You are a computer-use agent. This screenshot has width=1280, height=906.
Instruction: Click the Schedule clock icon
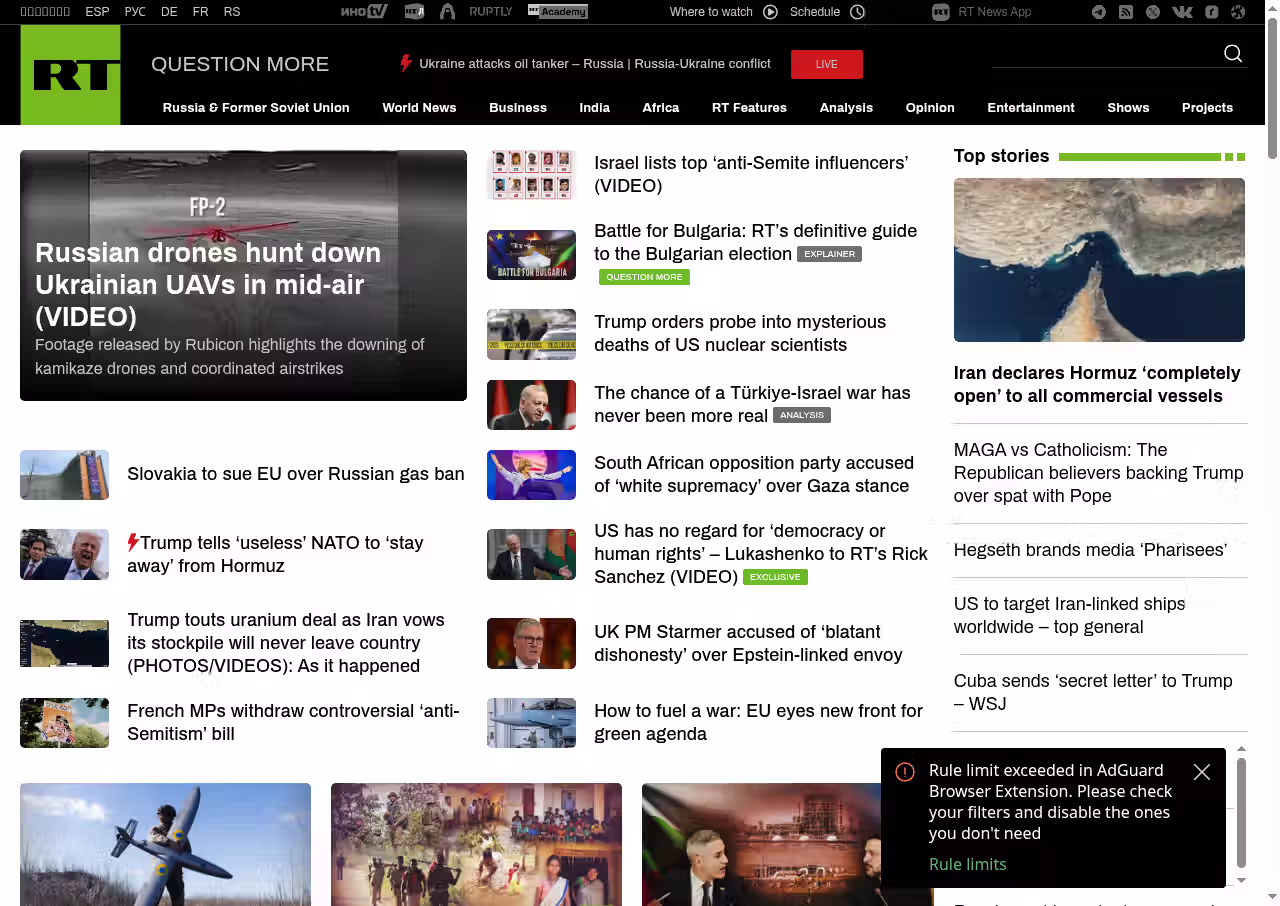[x=857, y=12]
